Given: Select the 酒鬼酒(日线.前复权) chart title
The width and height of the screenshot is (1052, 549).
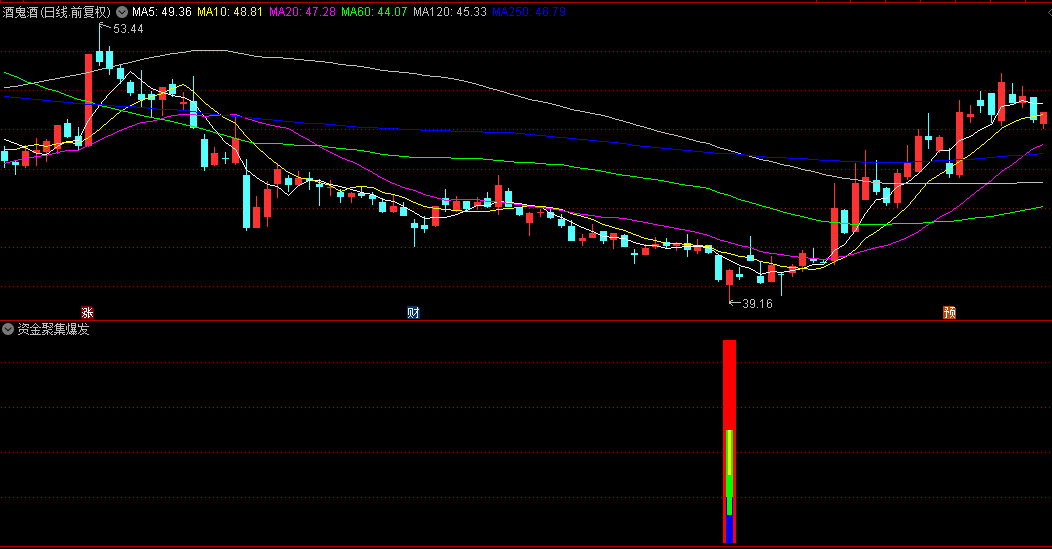Looking at the screenshot, I should click(56, 12).
